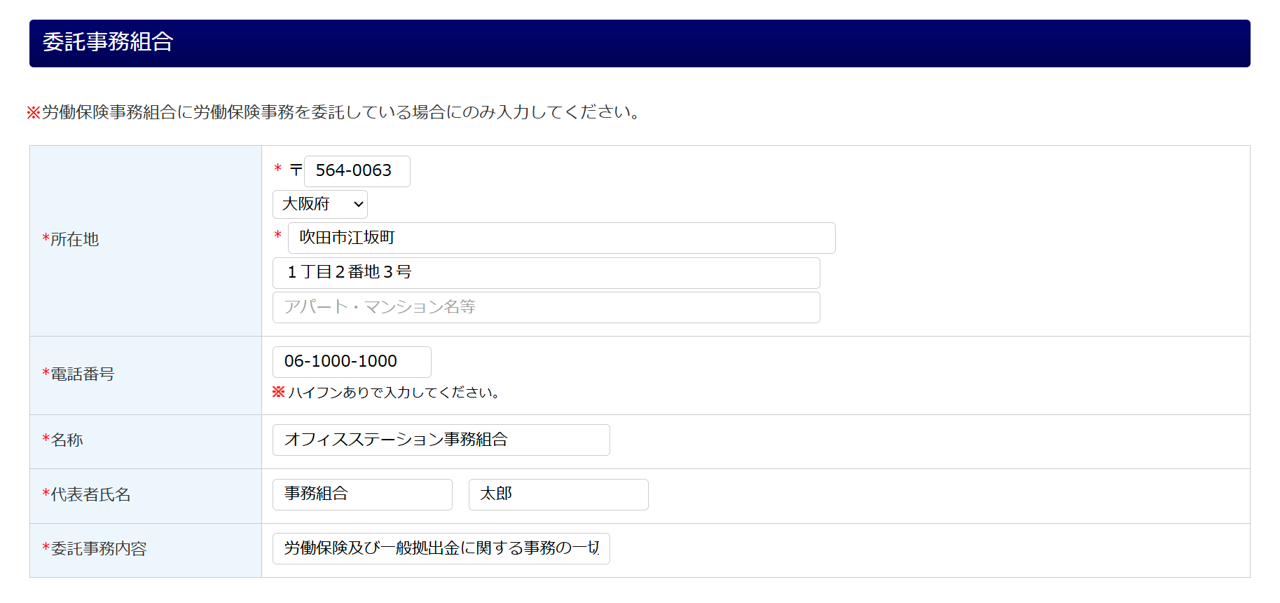Click the postal code field showing 564-0063
Image resolution: width=1280 pixels, height=603 pixels.
click(357, 171)
